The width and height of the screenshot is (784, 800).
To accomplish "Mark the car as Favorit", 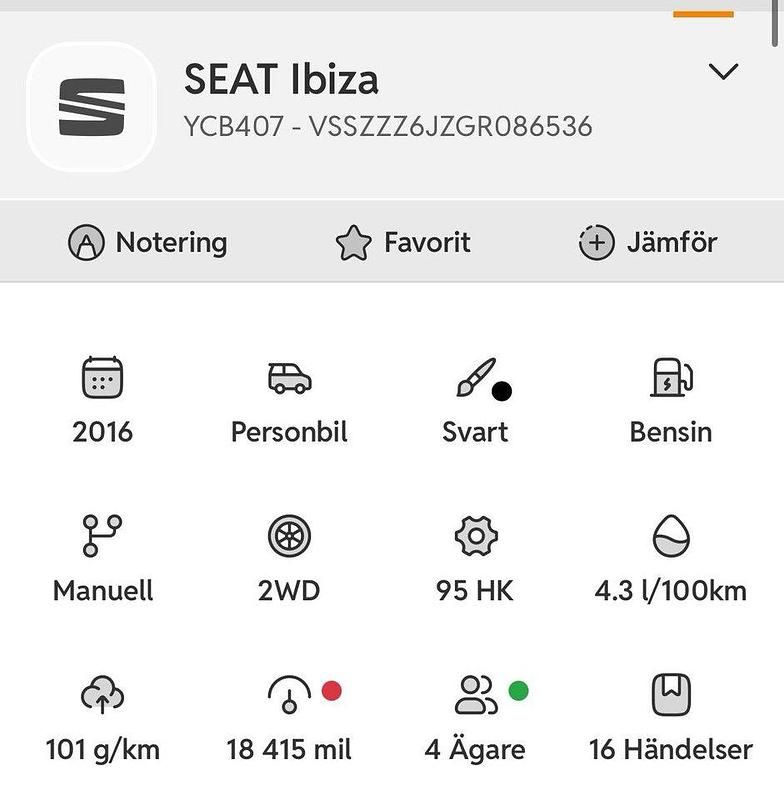I will (403, 242).
